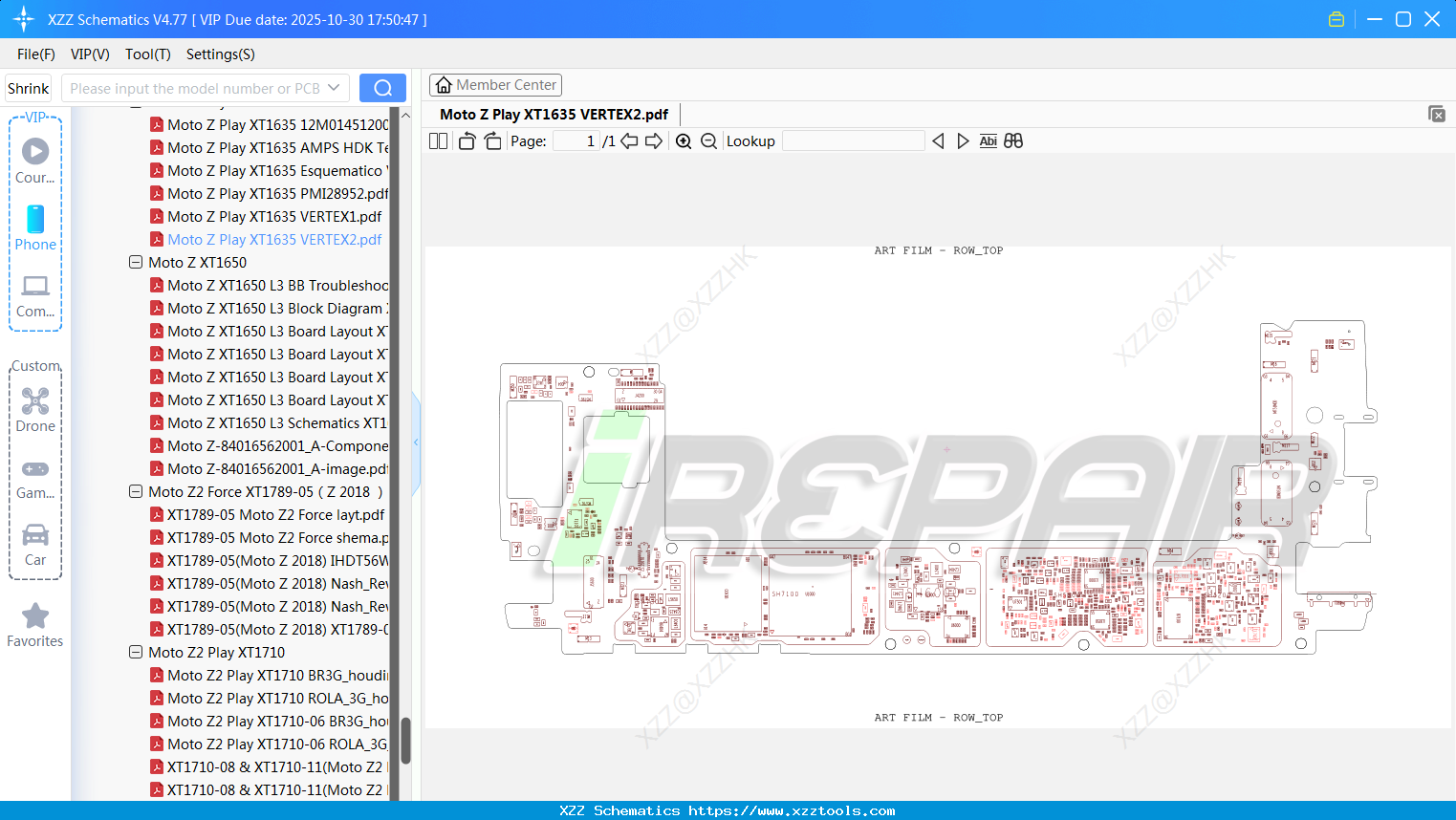
Task: Collapse the Moto Z2 Play XT1710 folder
Action: tap(136, 652)
